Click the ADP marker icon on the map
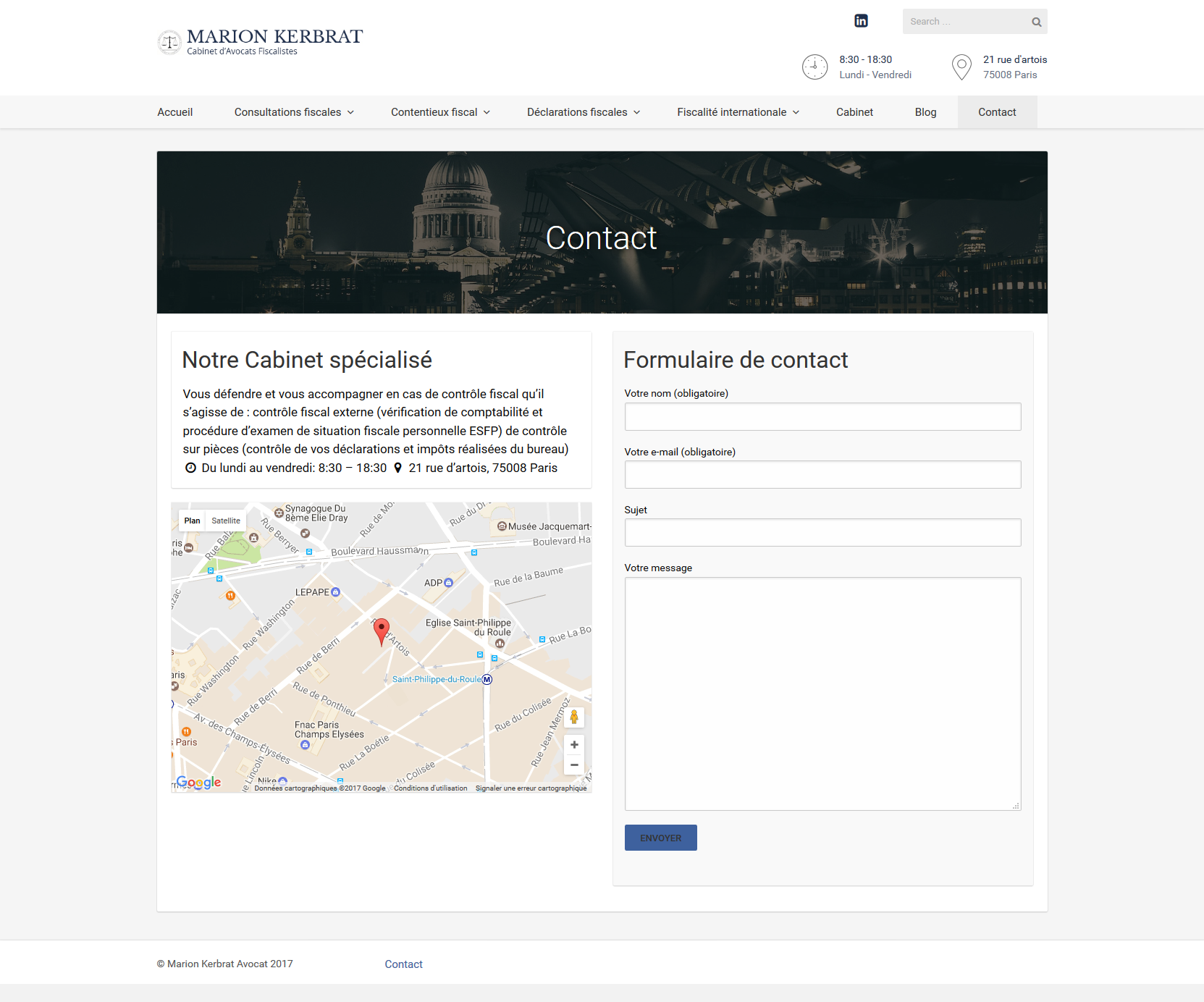This screenshot has height=1002, width=1204. point(448,582)
